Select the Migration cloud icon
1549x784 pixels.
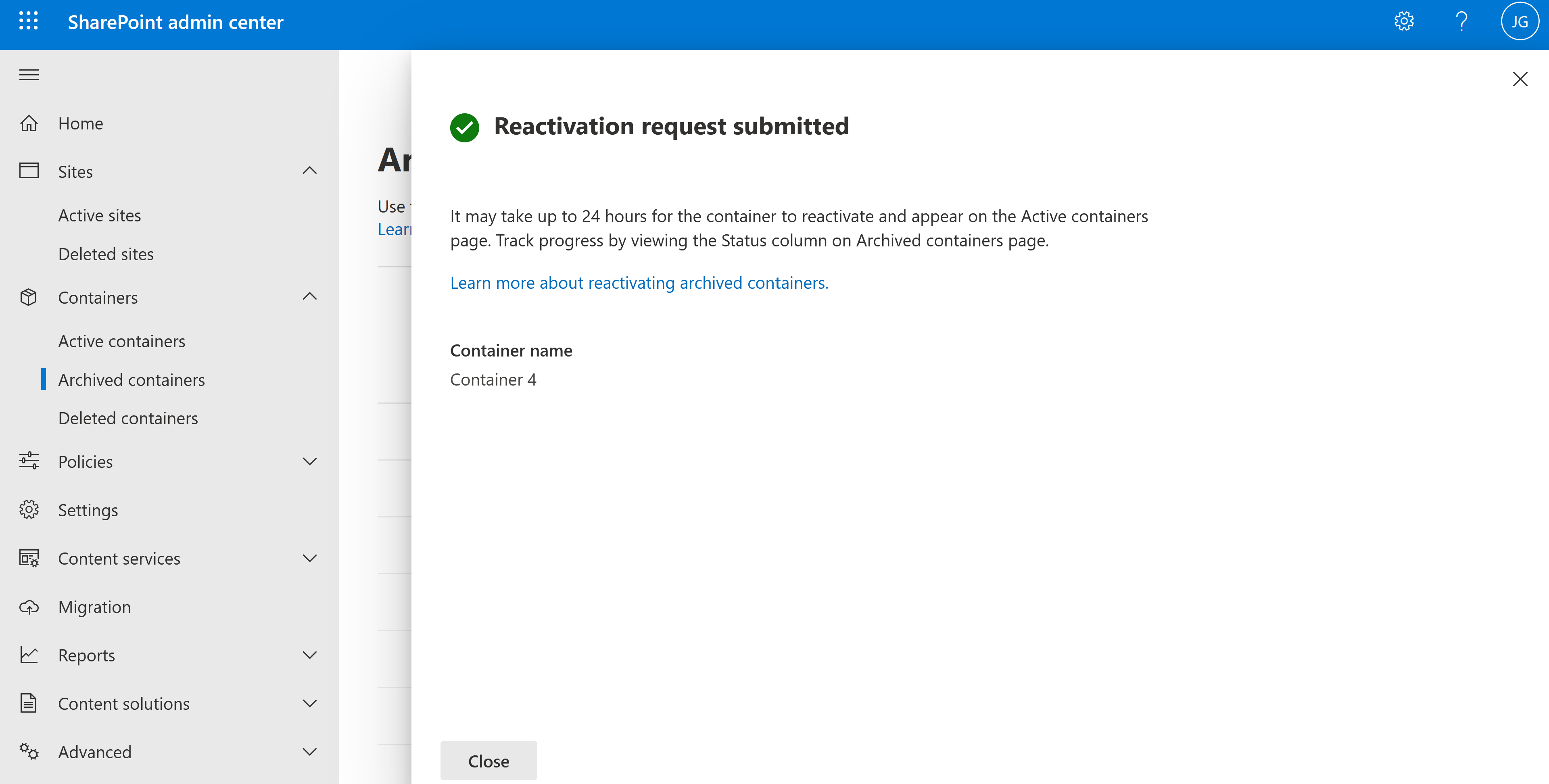tap(28, 607)
